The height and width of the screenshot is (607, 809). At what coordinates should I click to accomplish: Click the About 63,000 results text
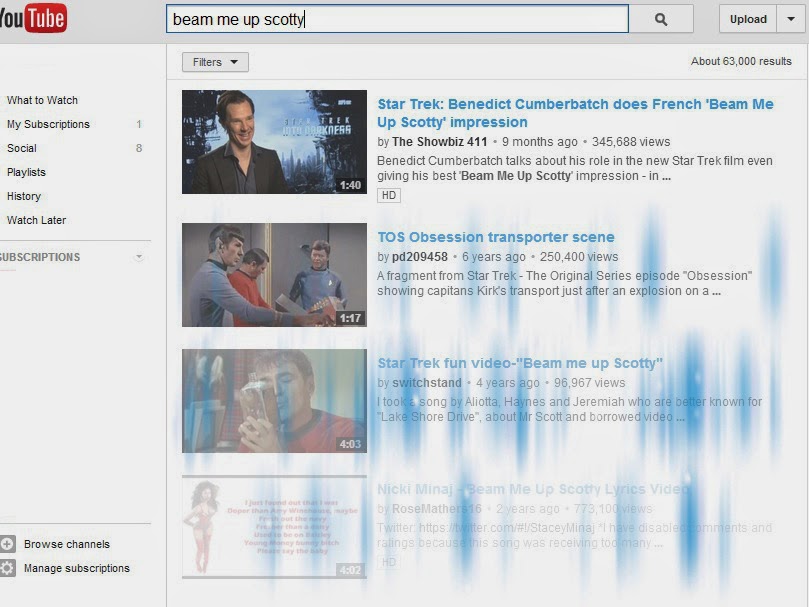pyautogui.click(x=741, y=61)
